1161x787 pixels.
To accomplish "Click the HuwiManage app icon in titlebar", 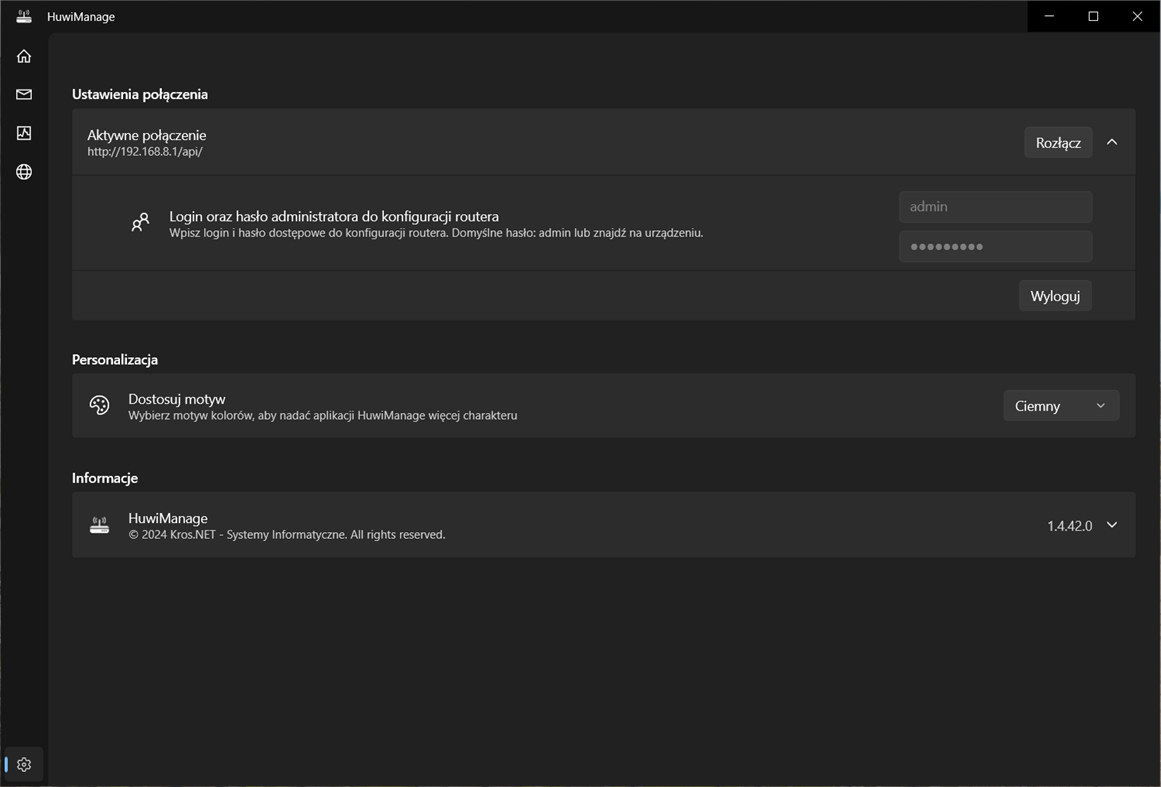I will pyautogui.click(x=23, y=16).
